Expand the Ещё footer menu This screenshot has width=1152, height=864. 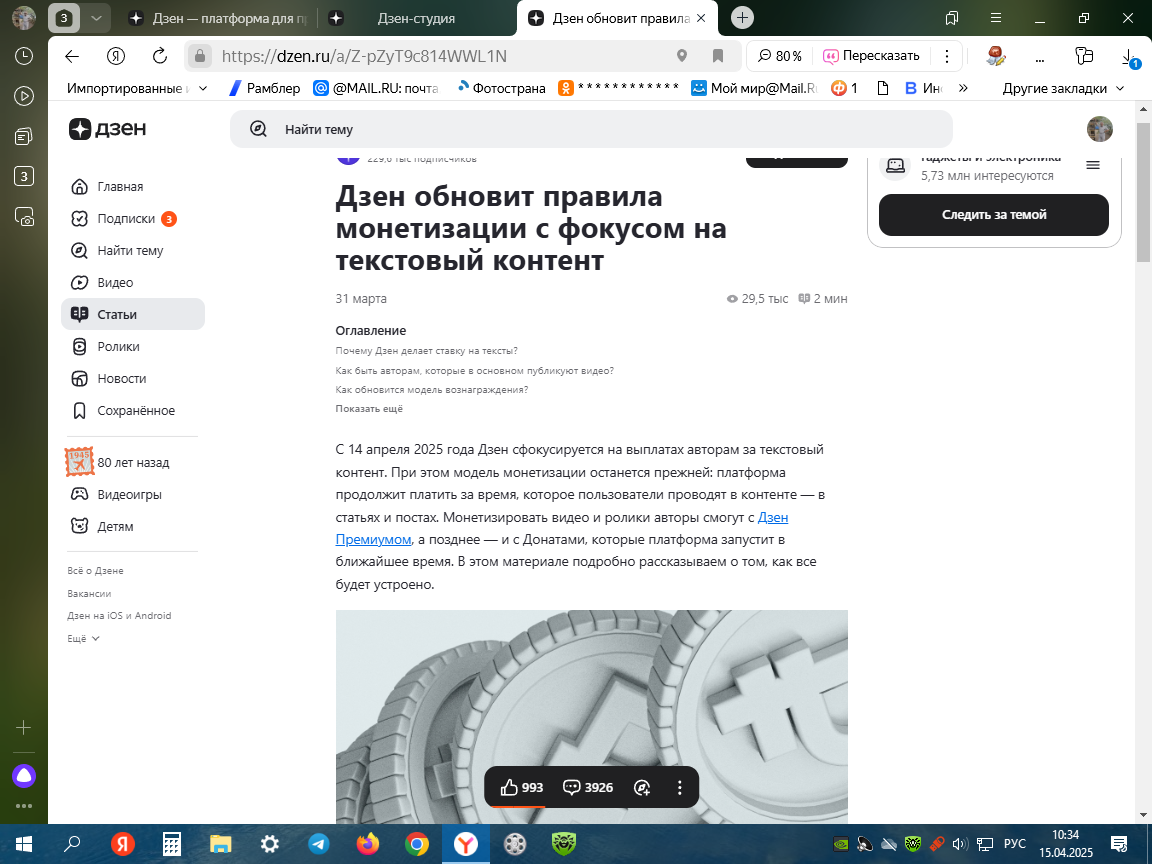coord(83,638)
